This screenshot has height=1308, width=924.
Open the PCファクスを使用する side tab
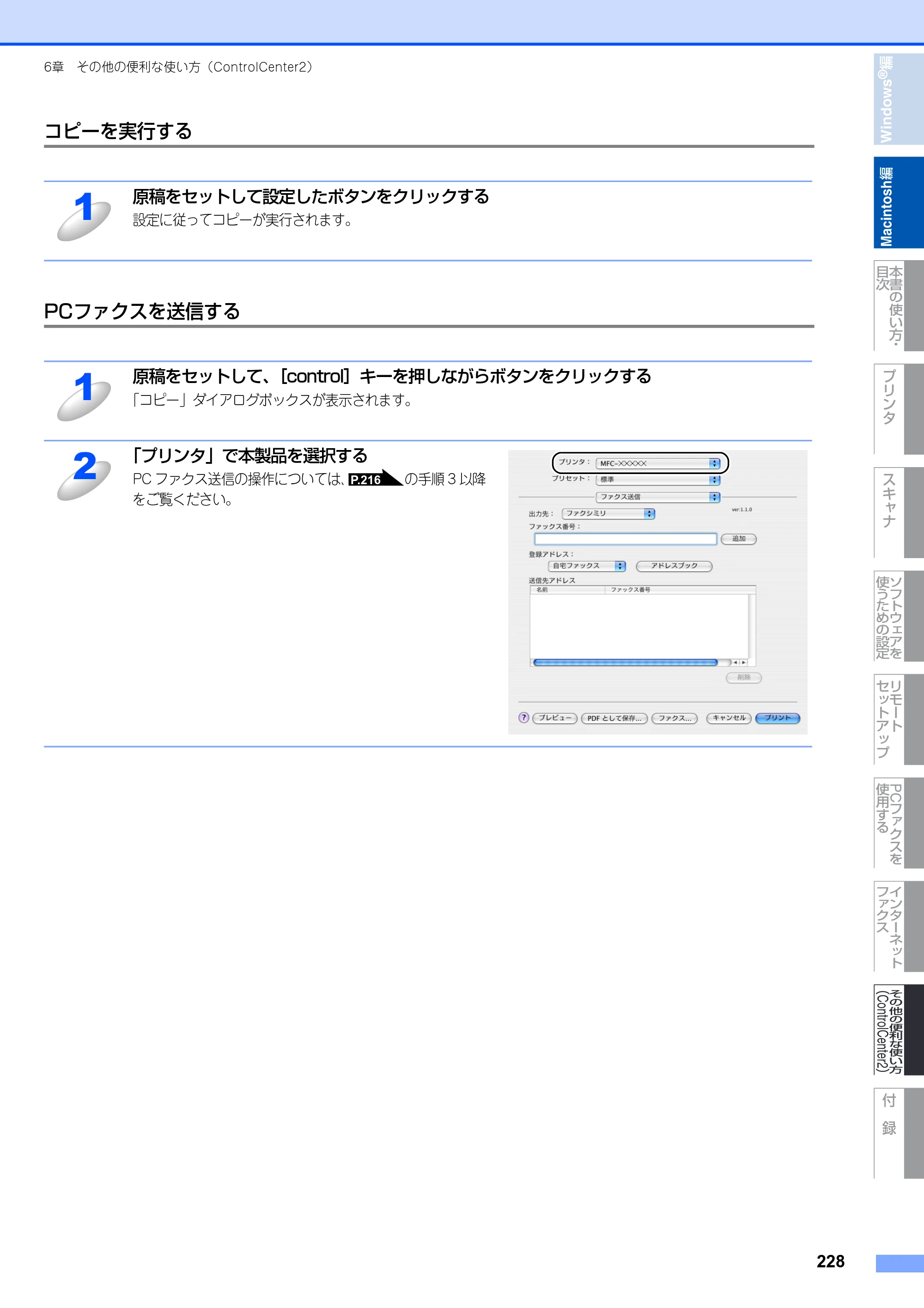[899, 822]
